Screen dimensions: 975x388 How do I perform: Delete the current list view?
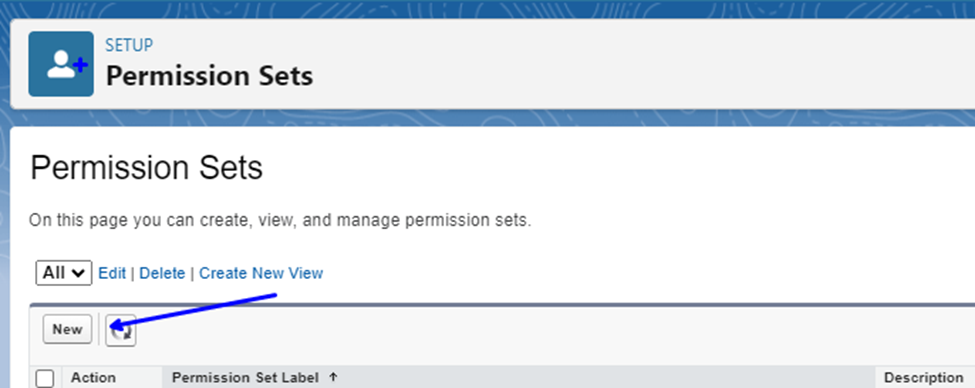click(162, 273)
